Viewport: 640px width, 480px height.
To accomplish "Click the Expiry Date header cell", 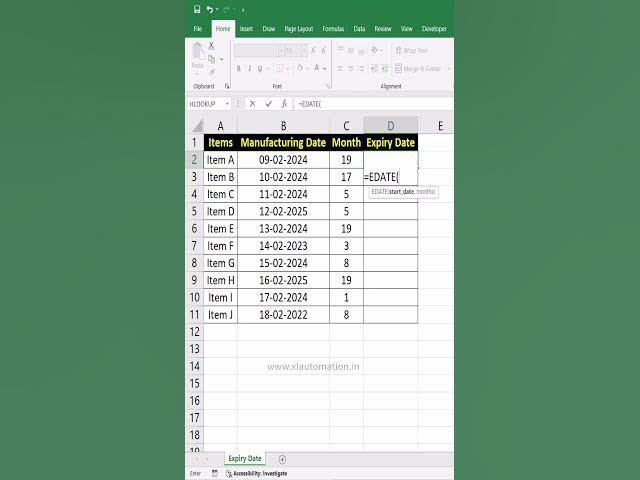I will (391, 142).
